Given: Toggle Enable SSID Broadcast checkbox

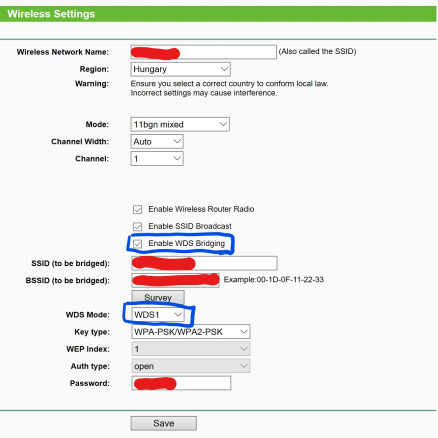Looking at the screenshot, I should click(137, 227).
